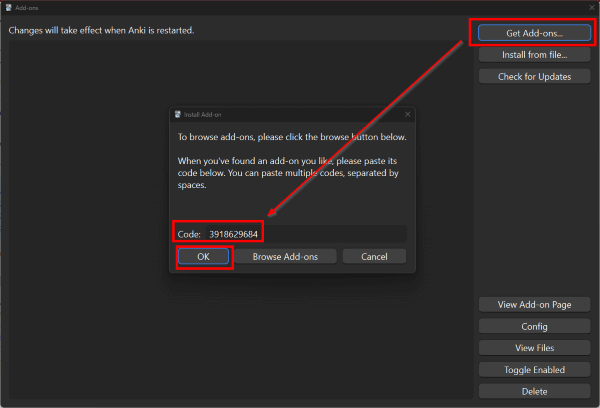Open Install from file dialog
The image size is (600, 408).
[x=534, y=55]
